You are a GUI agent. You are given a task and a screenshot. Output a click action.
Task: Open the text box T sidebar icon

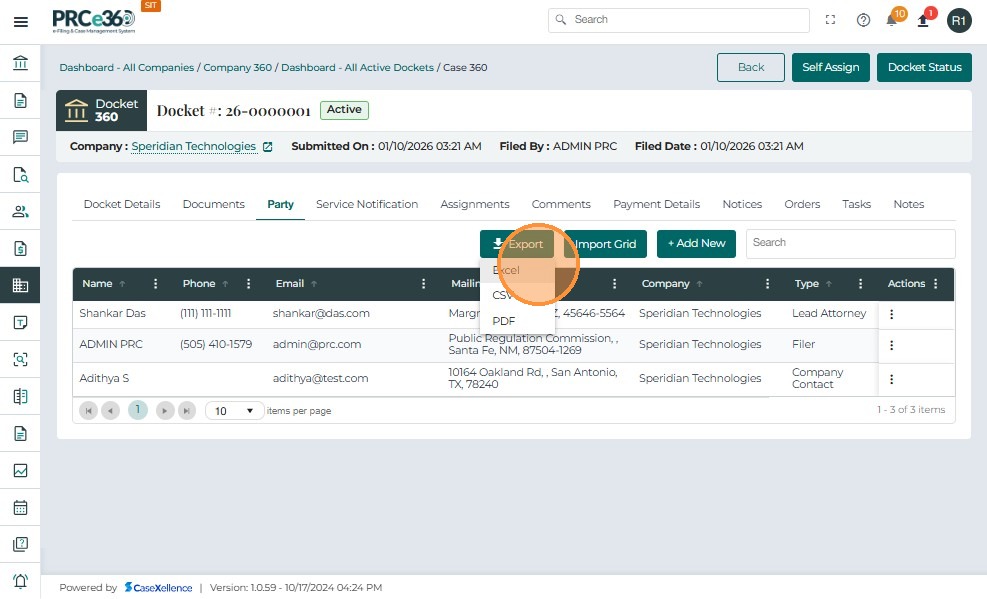coord(20,322)
